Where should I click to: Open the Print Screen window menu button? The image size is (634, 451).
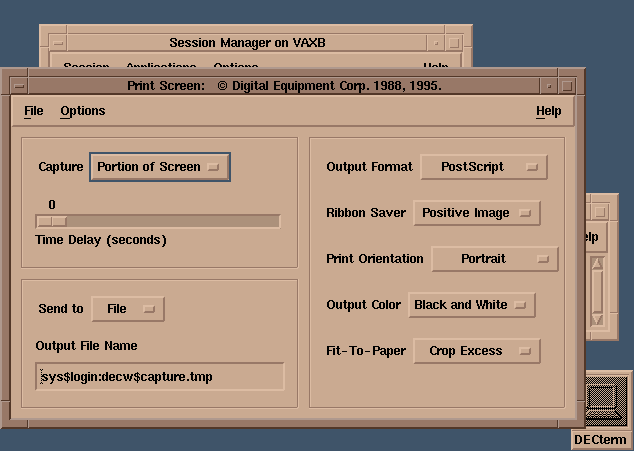pos(19,86)
